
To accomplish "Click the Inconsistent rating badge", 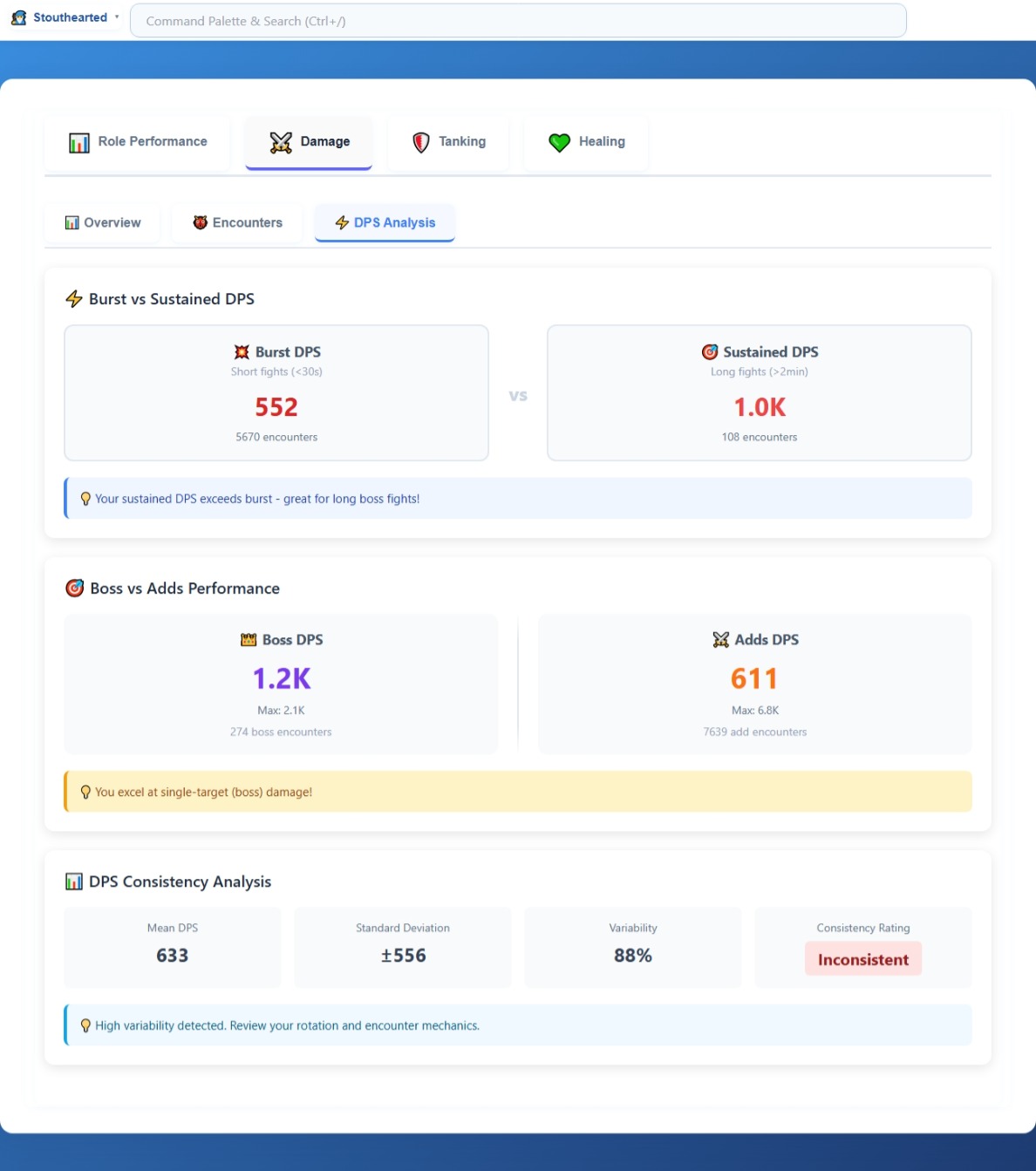I will pos(862,959).
